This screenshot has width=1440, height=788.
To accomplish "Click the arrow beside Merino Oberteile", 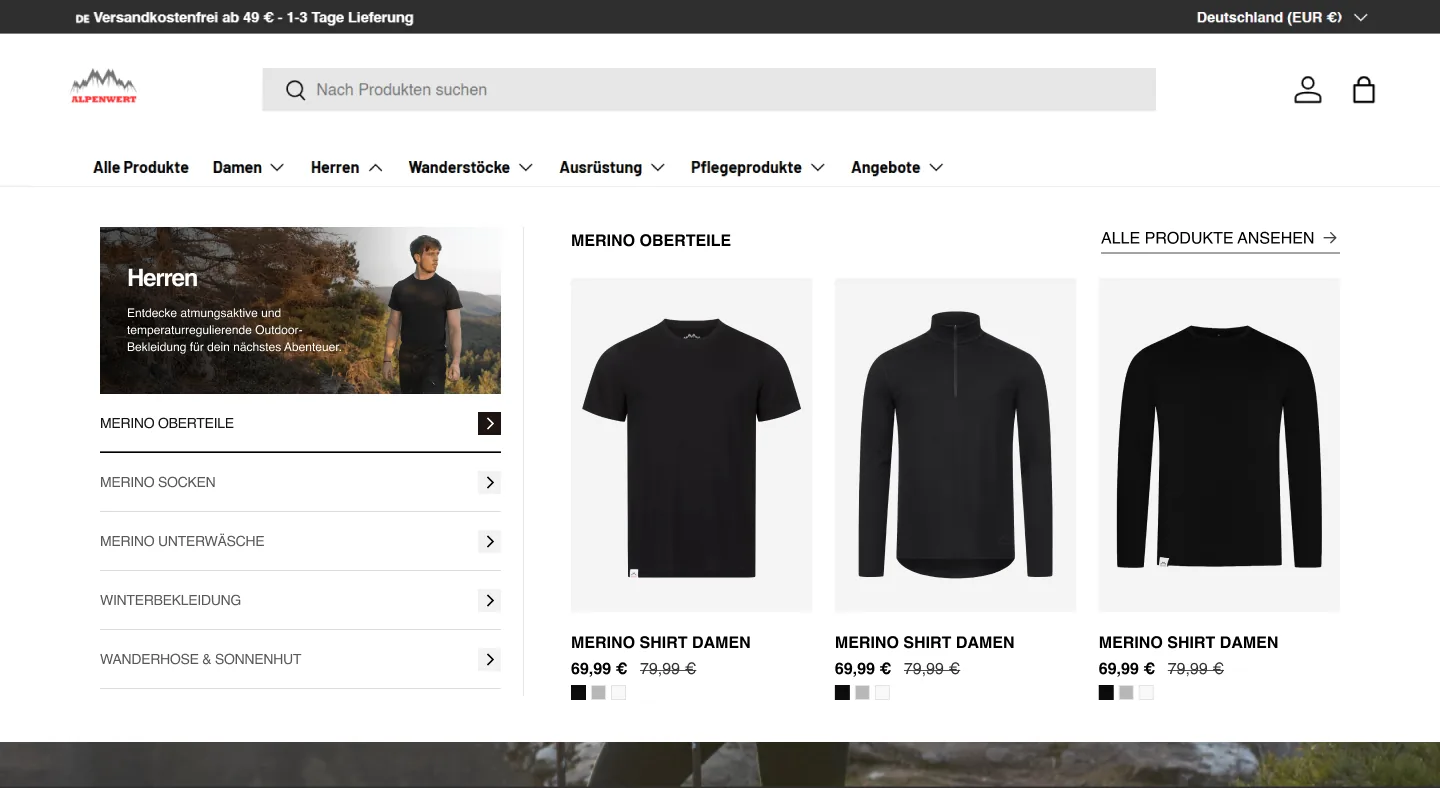I will [x=489, y=423].
